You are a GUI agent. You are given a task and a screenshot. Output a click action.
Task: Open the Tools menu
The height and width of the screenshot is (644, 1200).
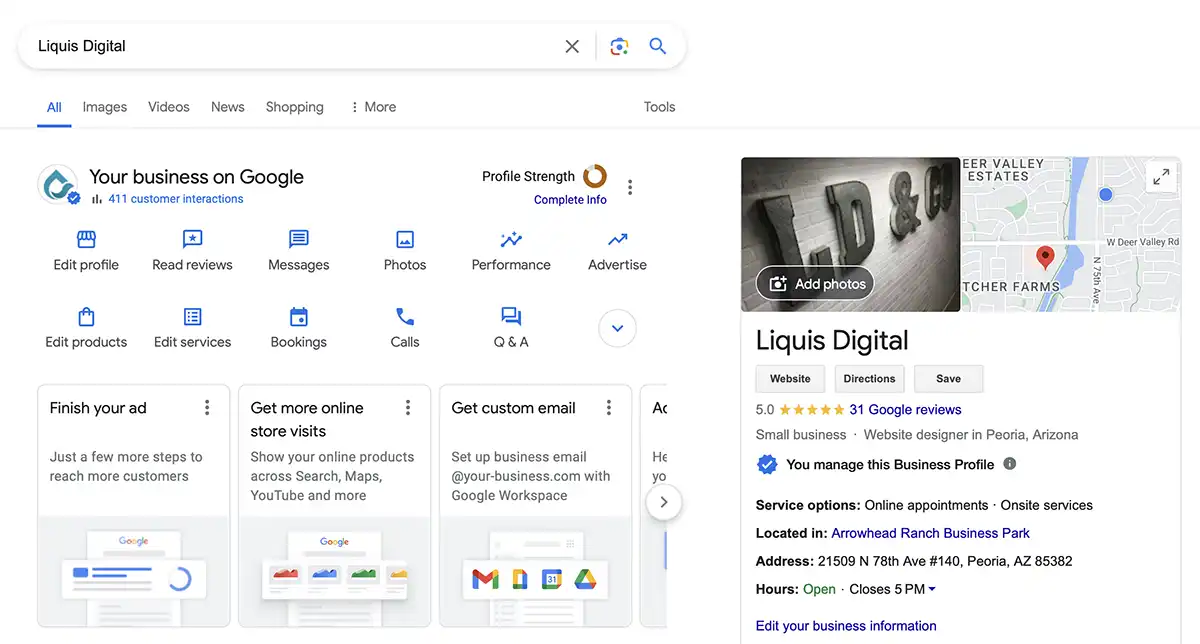(x=659, y=107)
